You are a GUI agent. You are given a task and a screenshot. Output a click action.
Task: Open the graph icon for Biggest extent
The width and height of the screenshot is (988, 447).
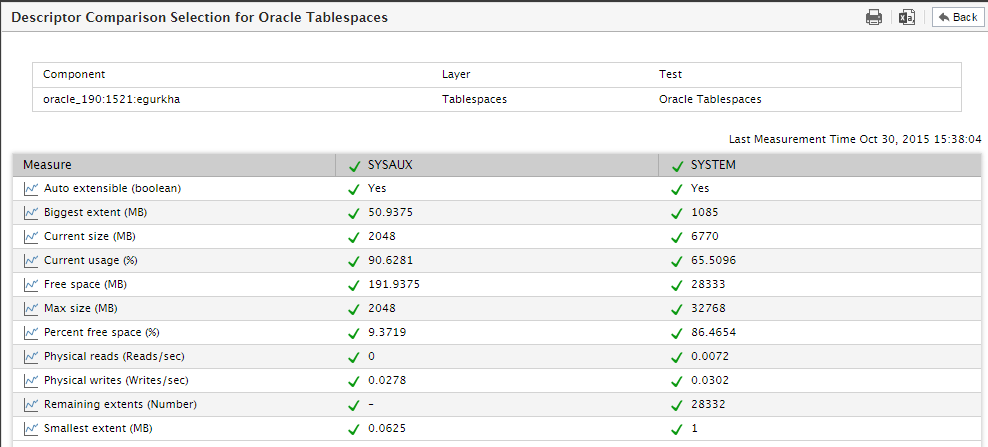tap(31, 212)
